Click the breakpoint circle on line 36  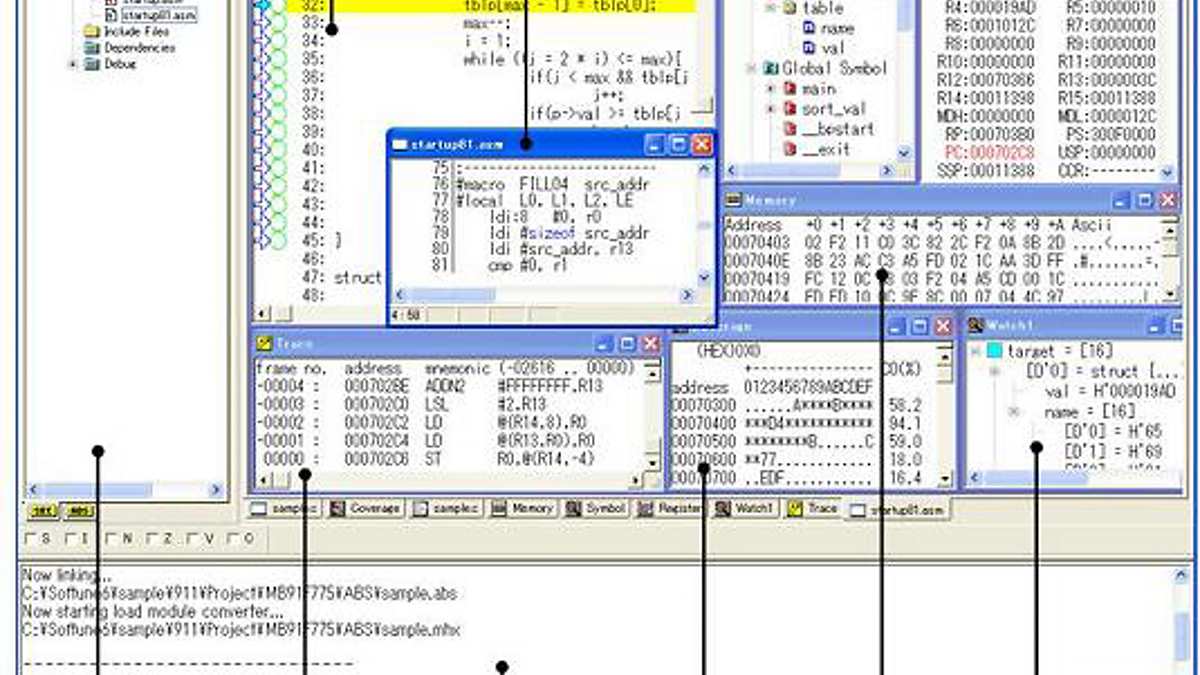[x=278, y=77]
